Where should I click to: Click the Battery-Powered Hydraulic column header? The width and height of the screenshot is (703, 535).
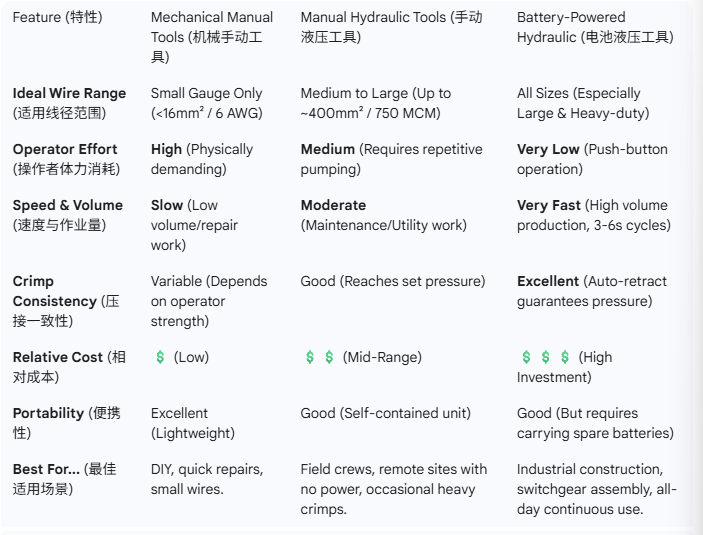coord(594,27)
